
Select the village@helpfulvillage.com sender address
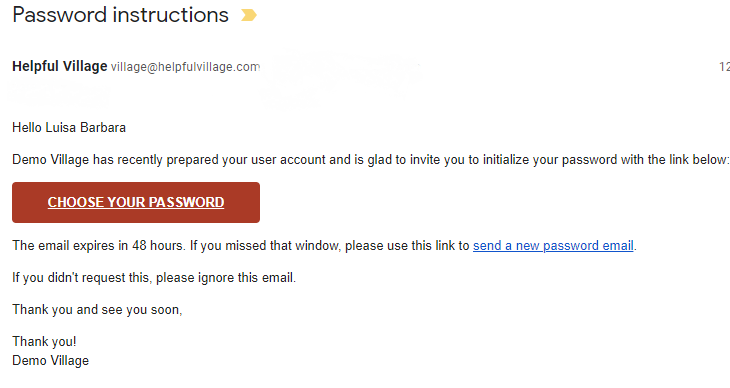(x=185, y=67)
